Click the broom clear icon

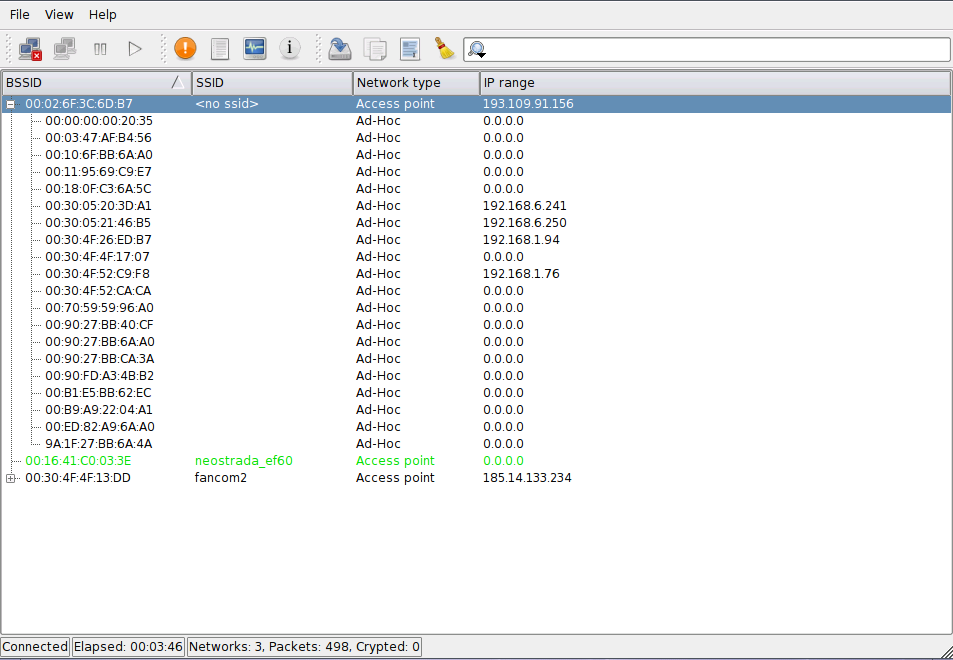445,49
